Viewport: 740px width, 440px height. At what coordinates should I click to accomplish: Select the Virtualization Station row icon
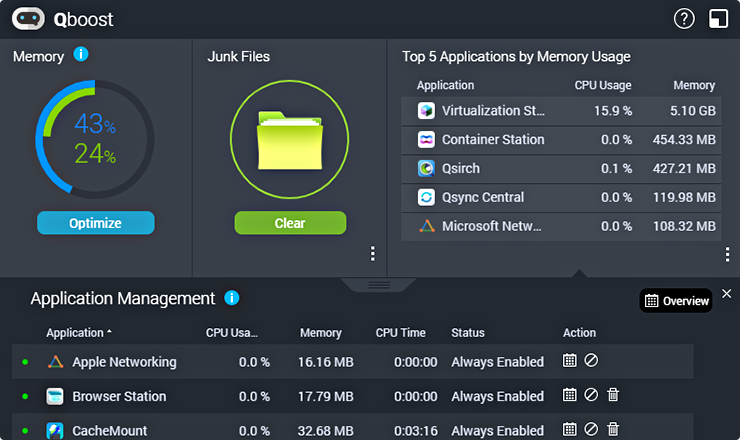(426, 111)
